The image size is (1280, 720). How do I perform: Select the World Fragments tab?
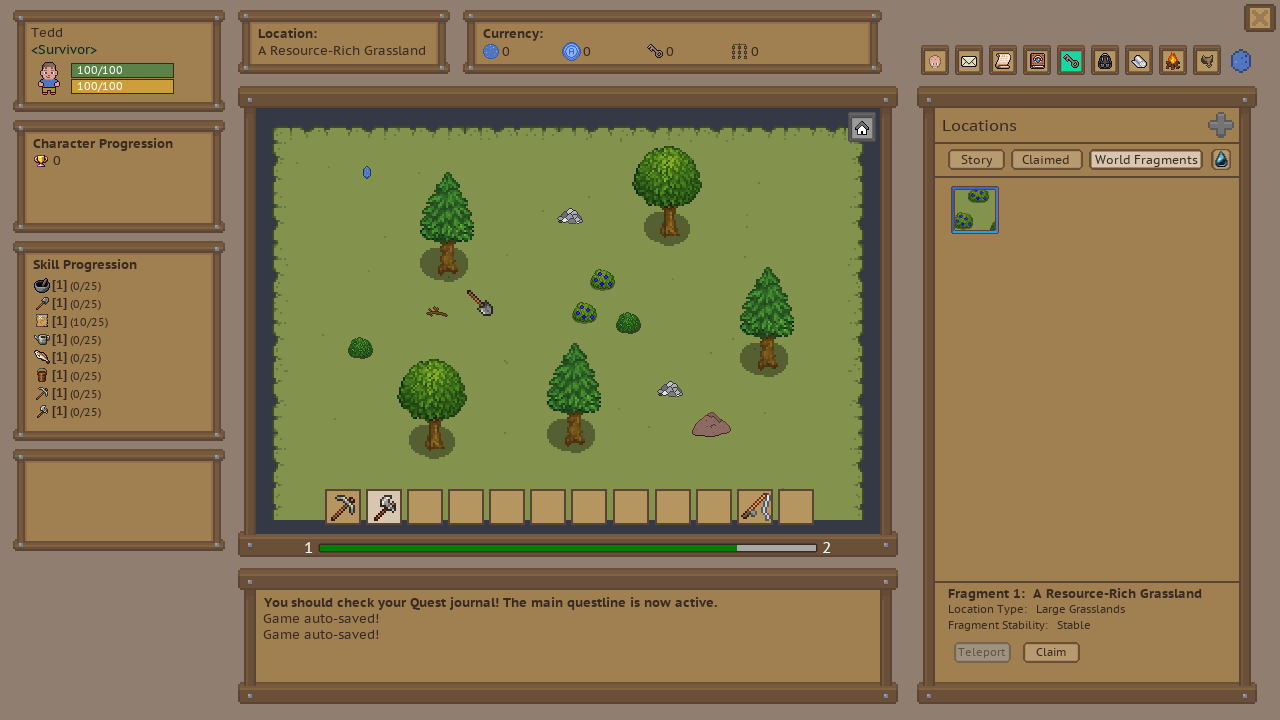click(x=1145, y=160)
